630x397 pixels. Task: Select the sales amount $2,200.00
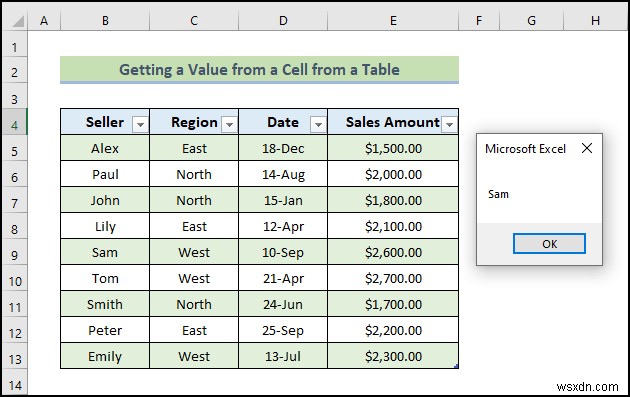point(393,330)
